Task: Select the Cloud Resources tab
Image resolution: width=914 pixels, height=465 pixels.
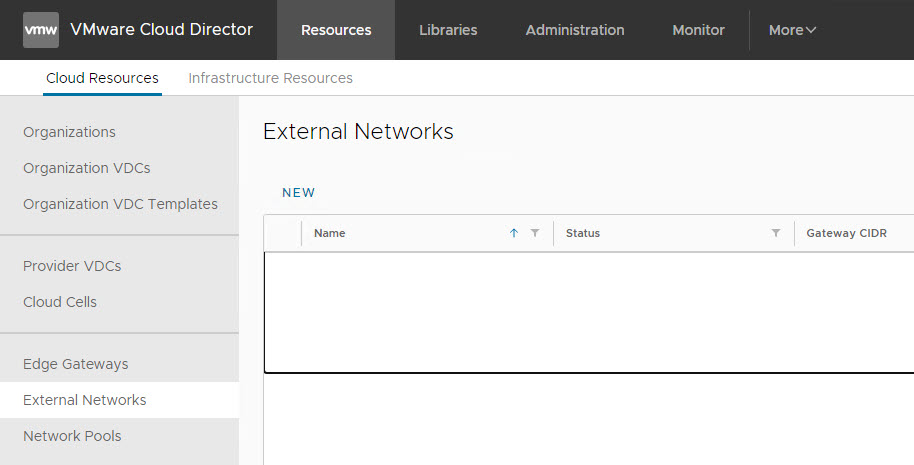Action: (x=102, y=78)
